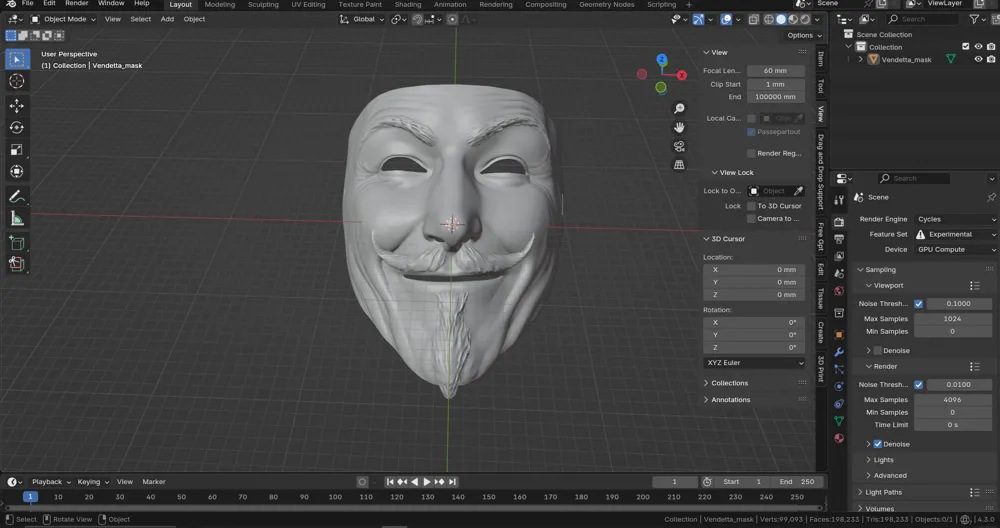Toggle Viewport Noise Threshold checkbox

(x=918, y=304)
